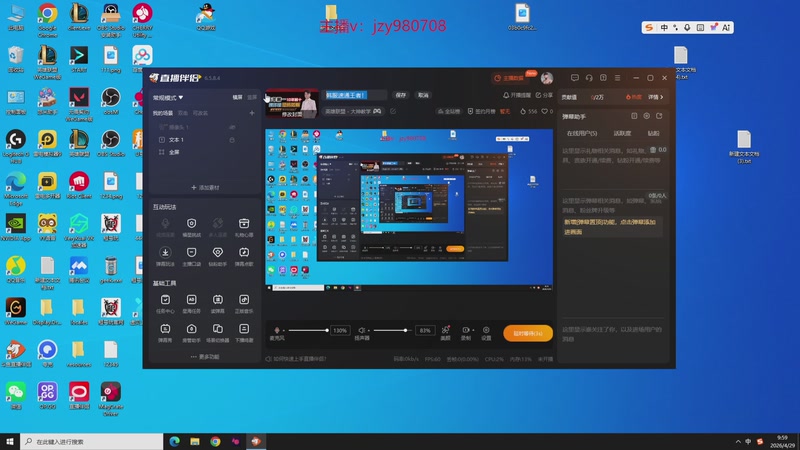The height and width of the screenshot is (450, 800).
Task: Click the stream cover thumbnail
Action: pos(292,103)
